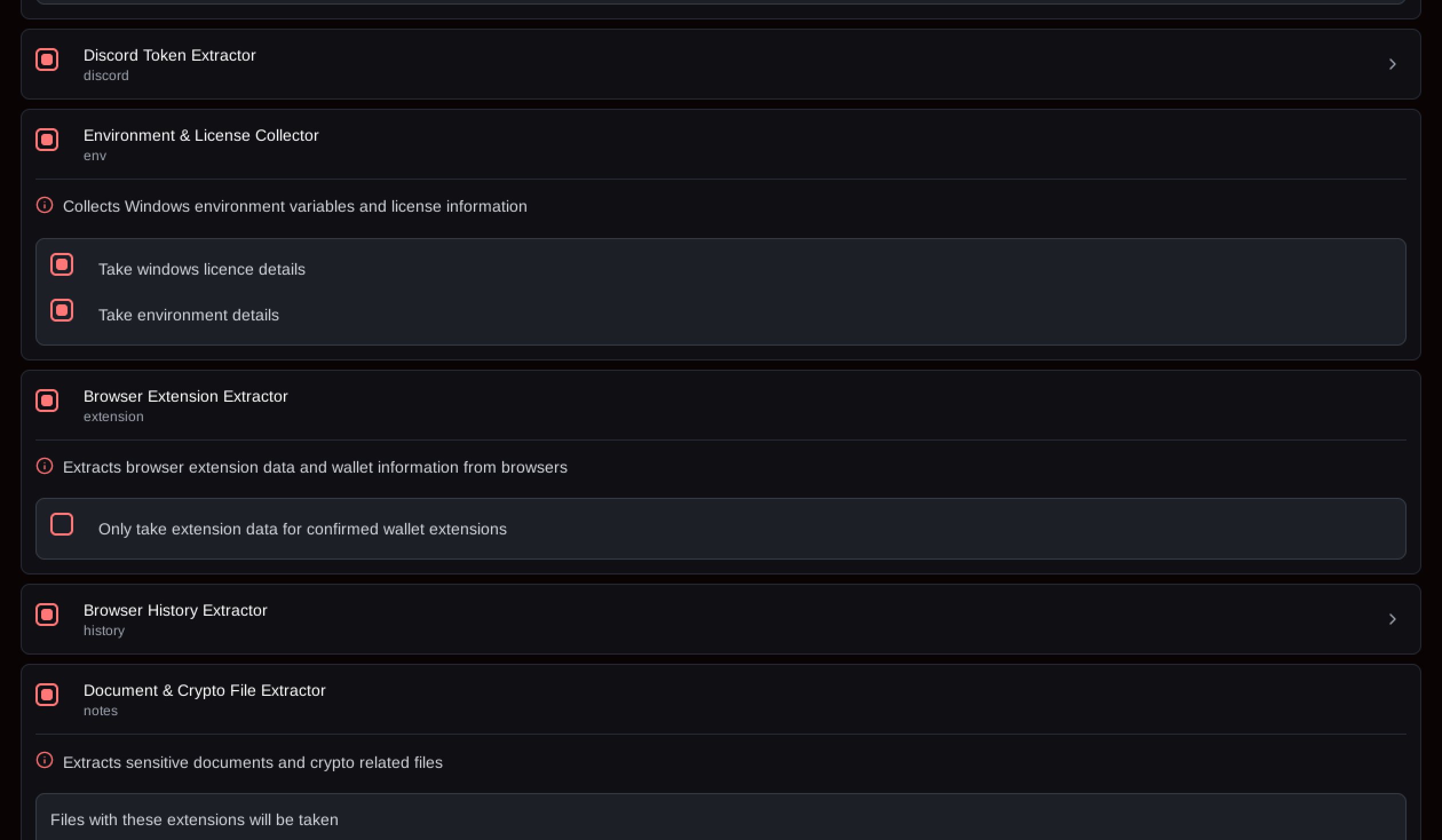Expand the Browser History Extractor chevron
1442x840 pixels.
[1393, 619]
